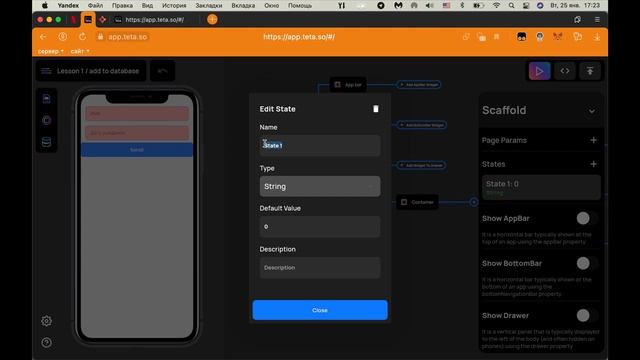
Task: Open the Правка menu
Action: [x=122, y=5]
